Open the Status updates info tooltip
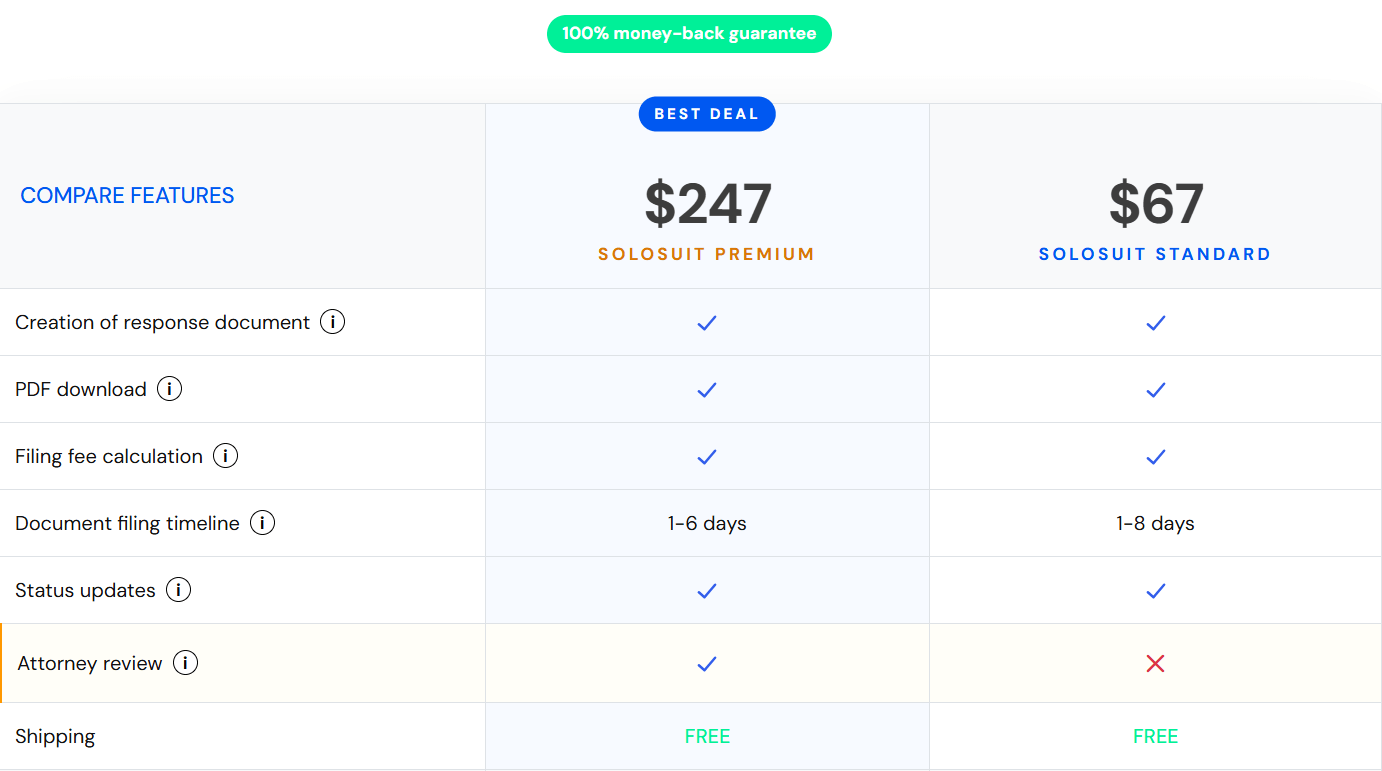The width and height of the screenshot is (1382, 771). tap(178, 589)
